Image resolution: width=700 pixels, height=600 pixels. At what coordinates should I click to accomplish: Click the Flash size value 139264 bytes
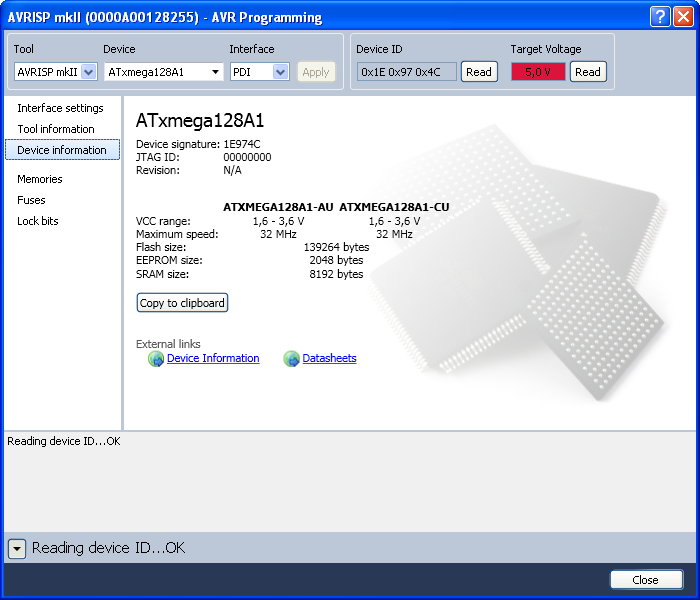tap(337, 247)
